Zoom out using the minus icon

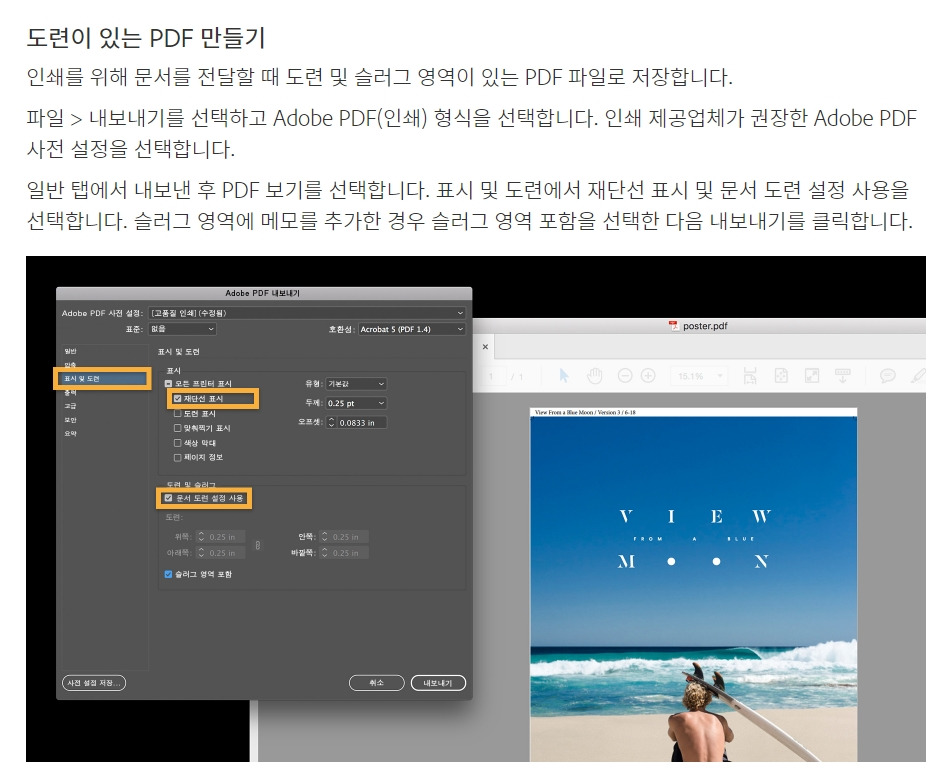click(626, 374)
